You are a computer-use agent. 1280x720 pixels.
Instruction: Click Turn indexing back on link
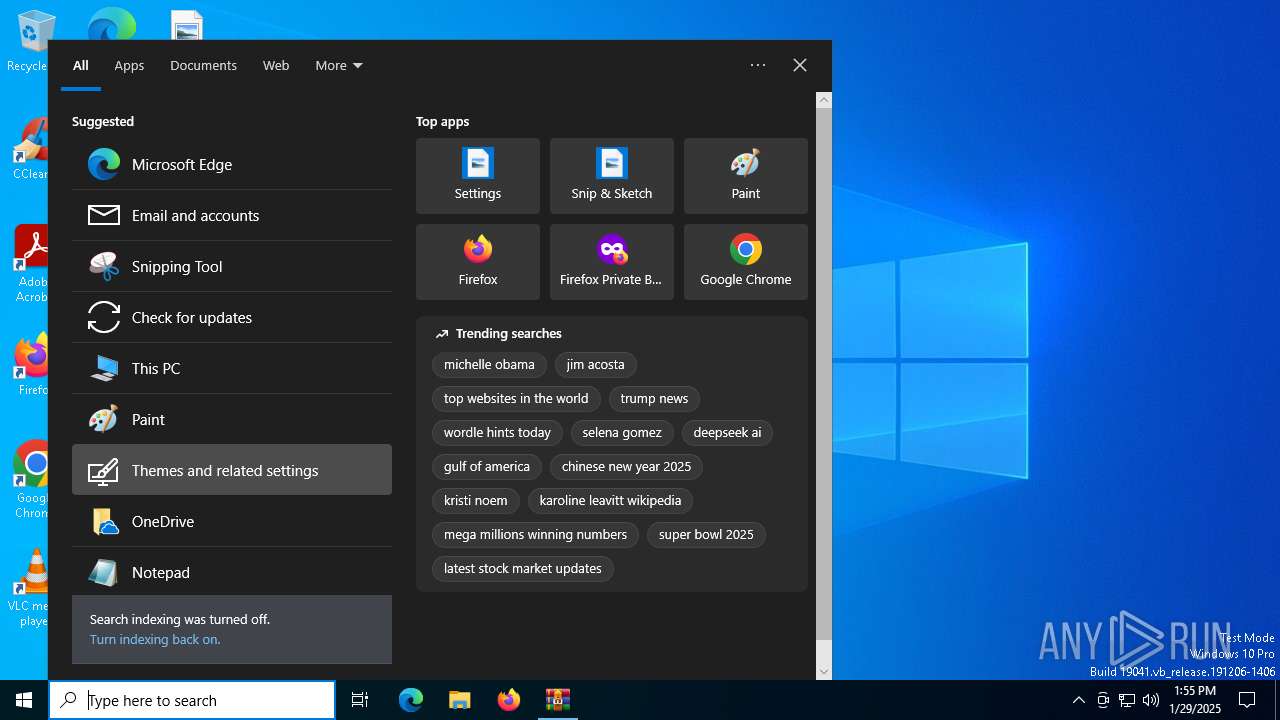point(155,639)
